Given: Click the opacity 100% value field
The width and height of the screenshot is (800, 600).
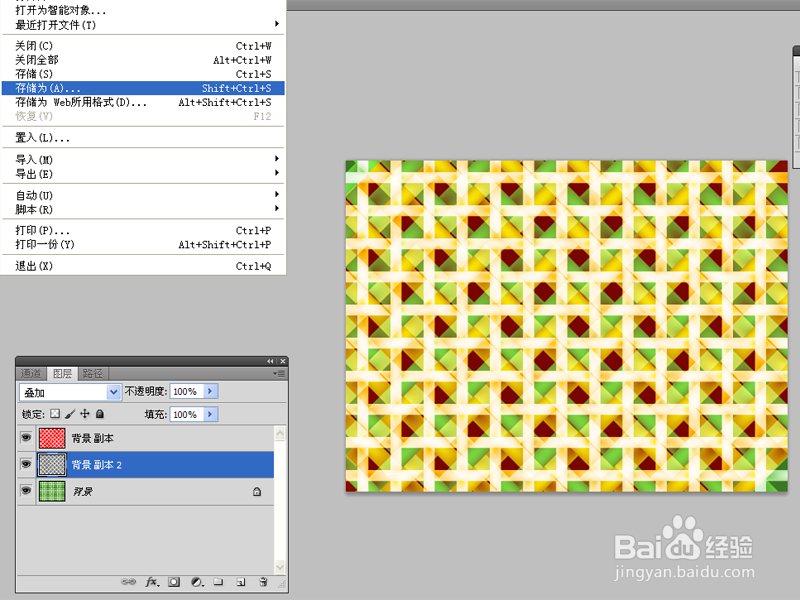Looking at the screenshot, I should [187, 391].
